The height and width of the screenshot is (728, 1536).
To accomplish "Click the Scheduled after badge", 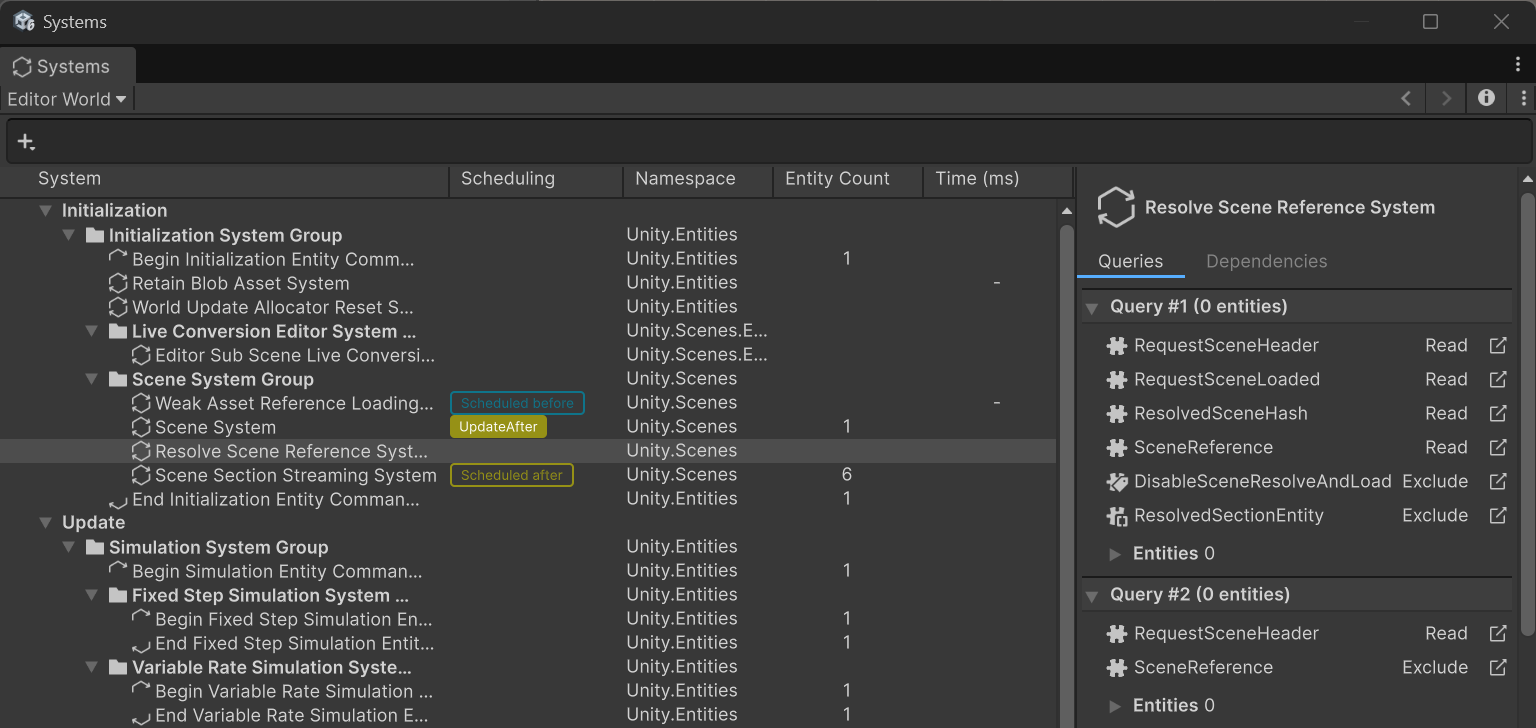I will (512, 475).
